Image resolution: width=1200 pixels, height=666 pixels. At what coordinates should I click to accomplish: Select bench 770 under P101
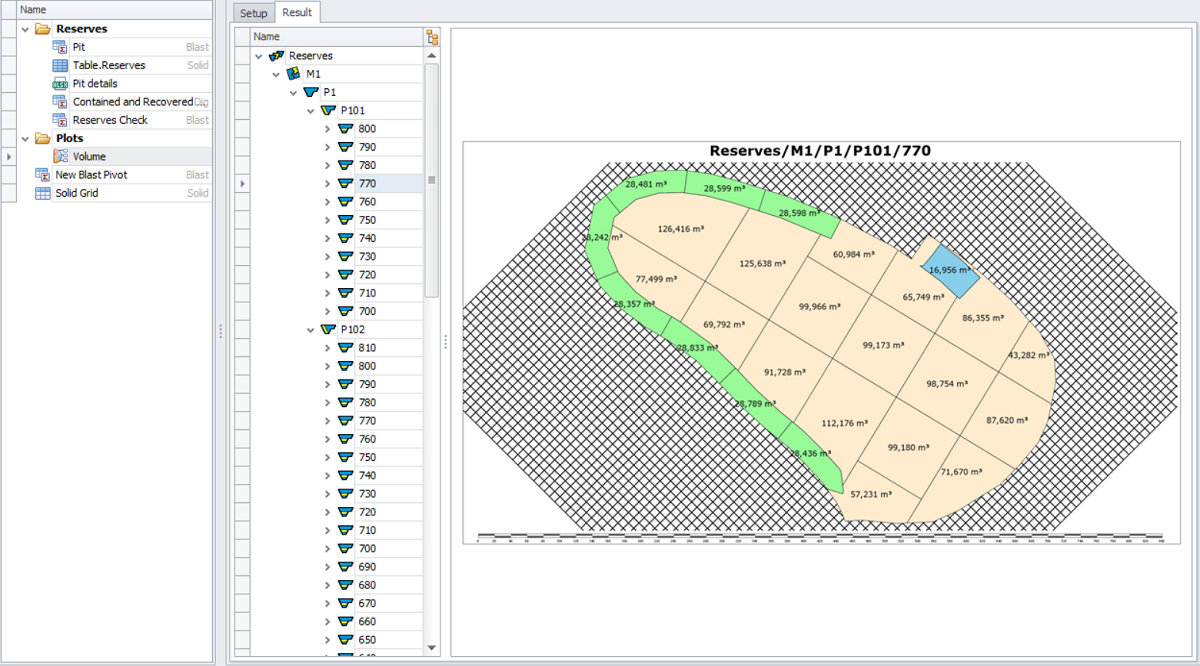coord(367,184)
